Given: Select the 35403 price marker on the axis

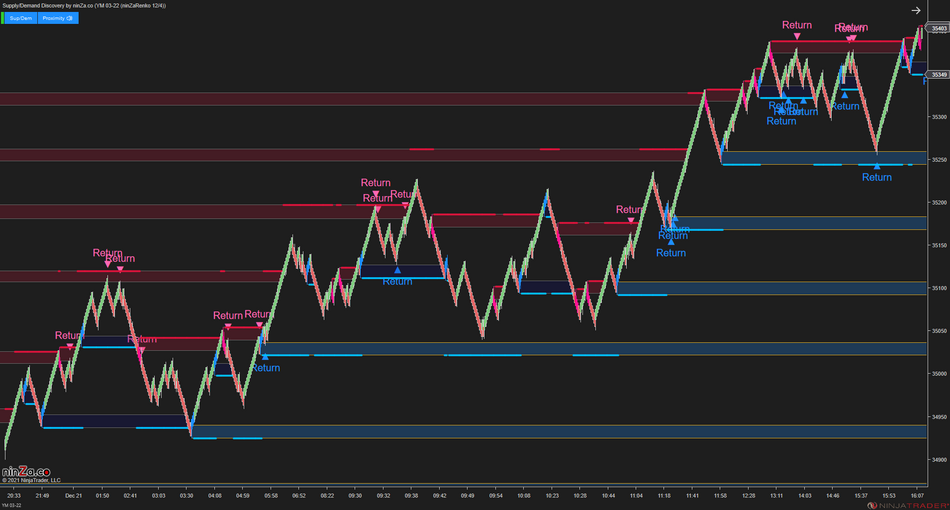Looking at the screenshot, I should pos(939,29).
